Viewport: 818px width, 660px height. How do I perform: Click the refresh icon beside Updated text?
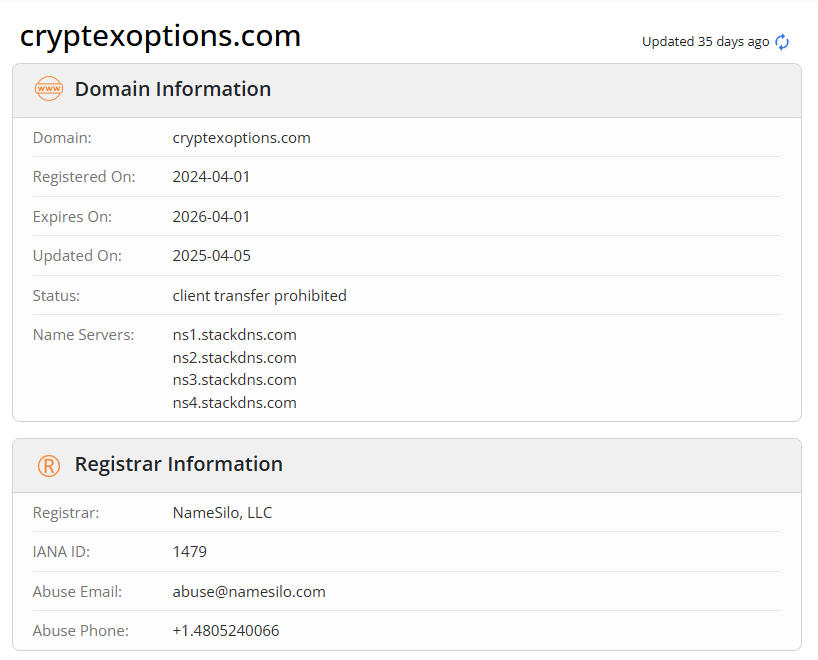click(x=782, y=42)
